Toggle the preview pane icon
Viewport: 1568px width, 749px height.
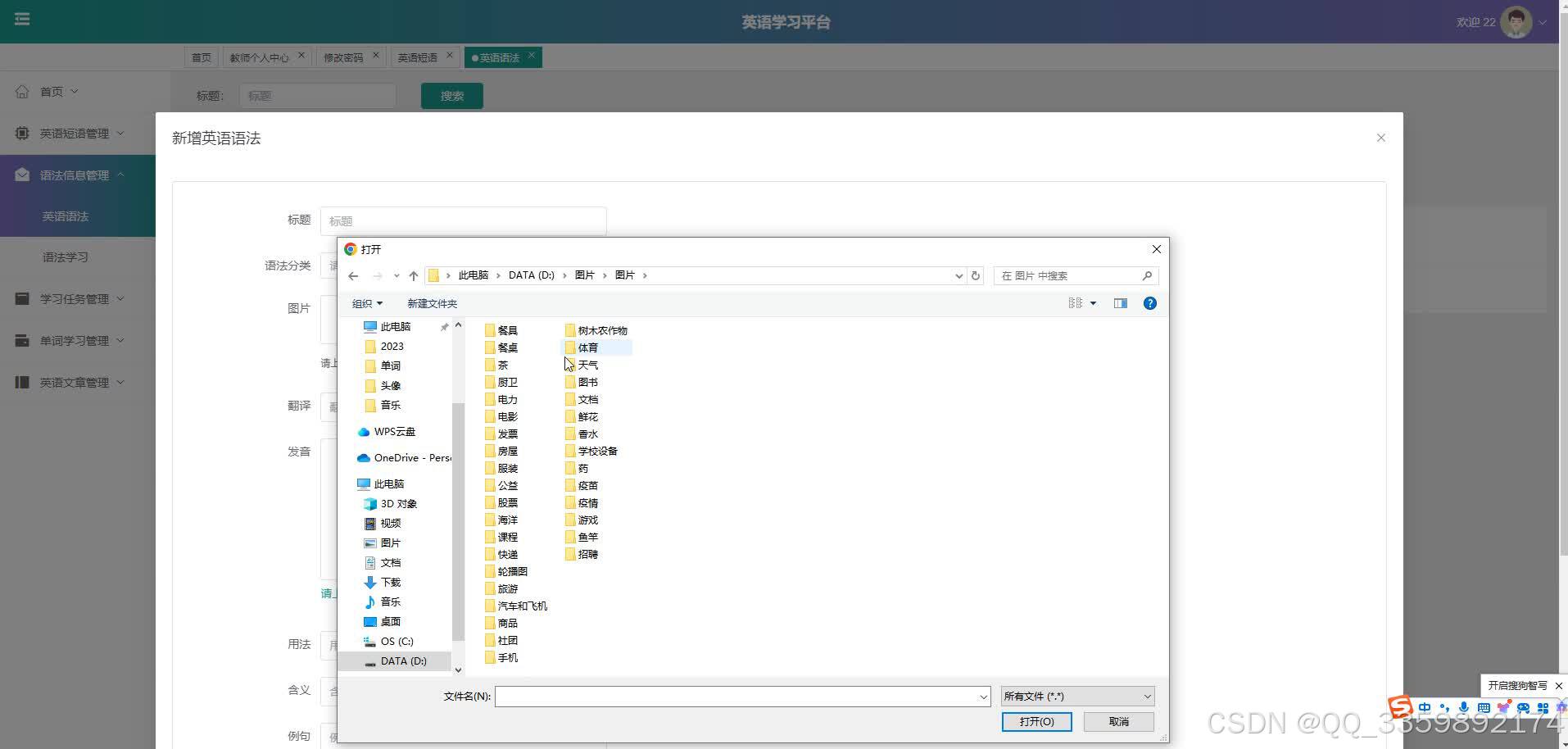[x=1121, y=303]
